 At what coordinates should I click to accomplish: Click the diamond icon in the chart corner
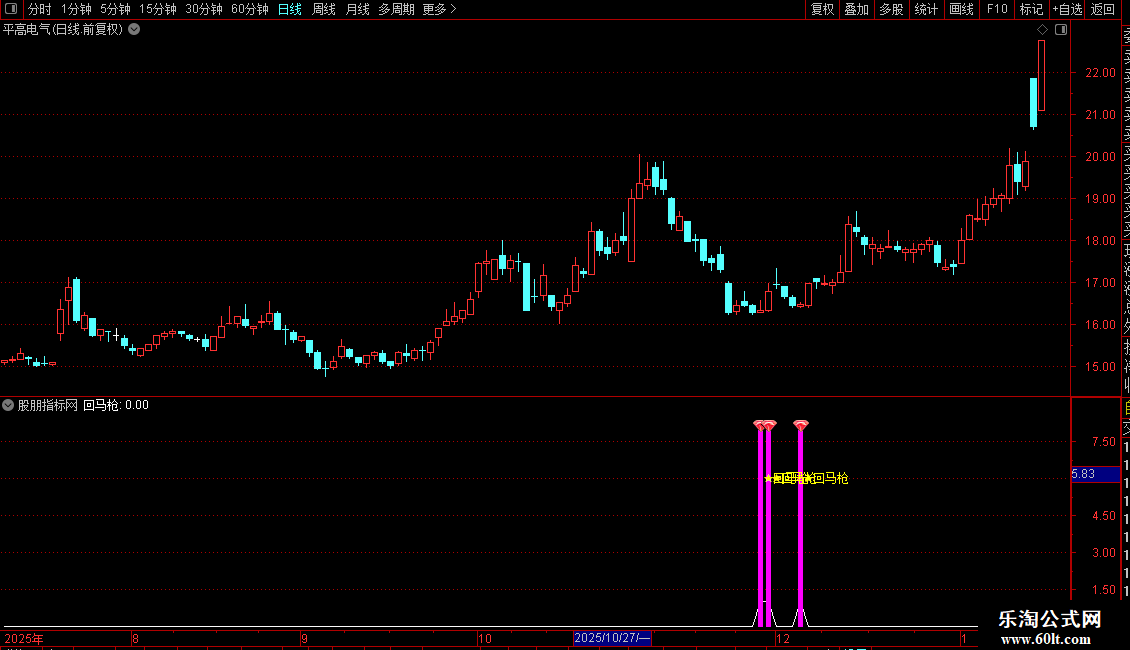coord(1042,30)
